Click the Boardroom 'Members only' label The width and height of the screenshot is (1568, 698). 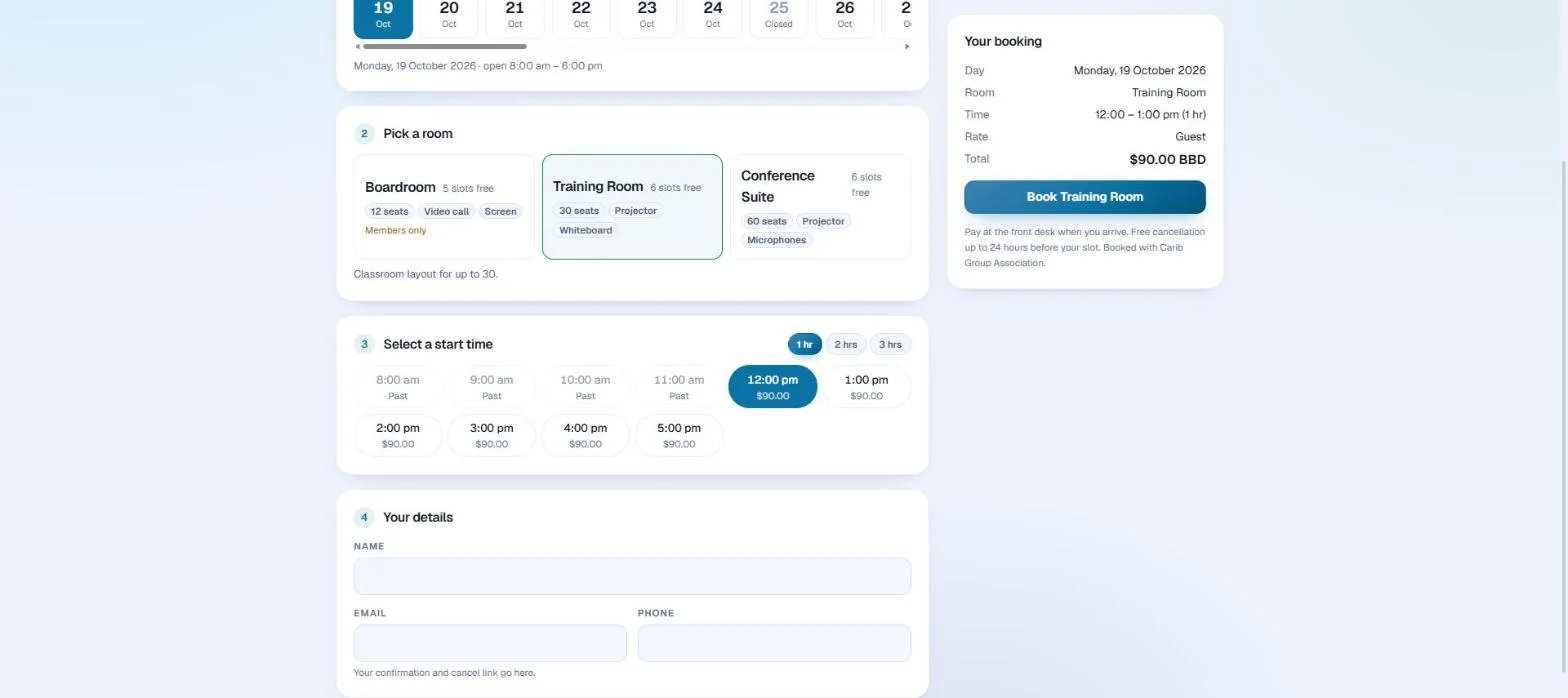(x=396, y=230)
